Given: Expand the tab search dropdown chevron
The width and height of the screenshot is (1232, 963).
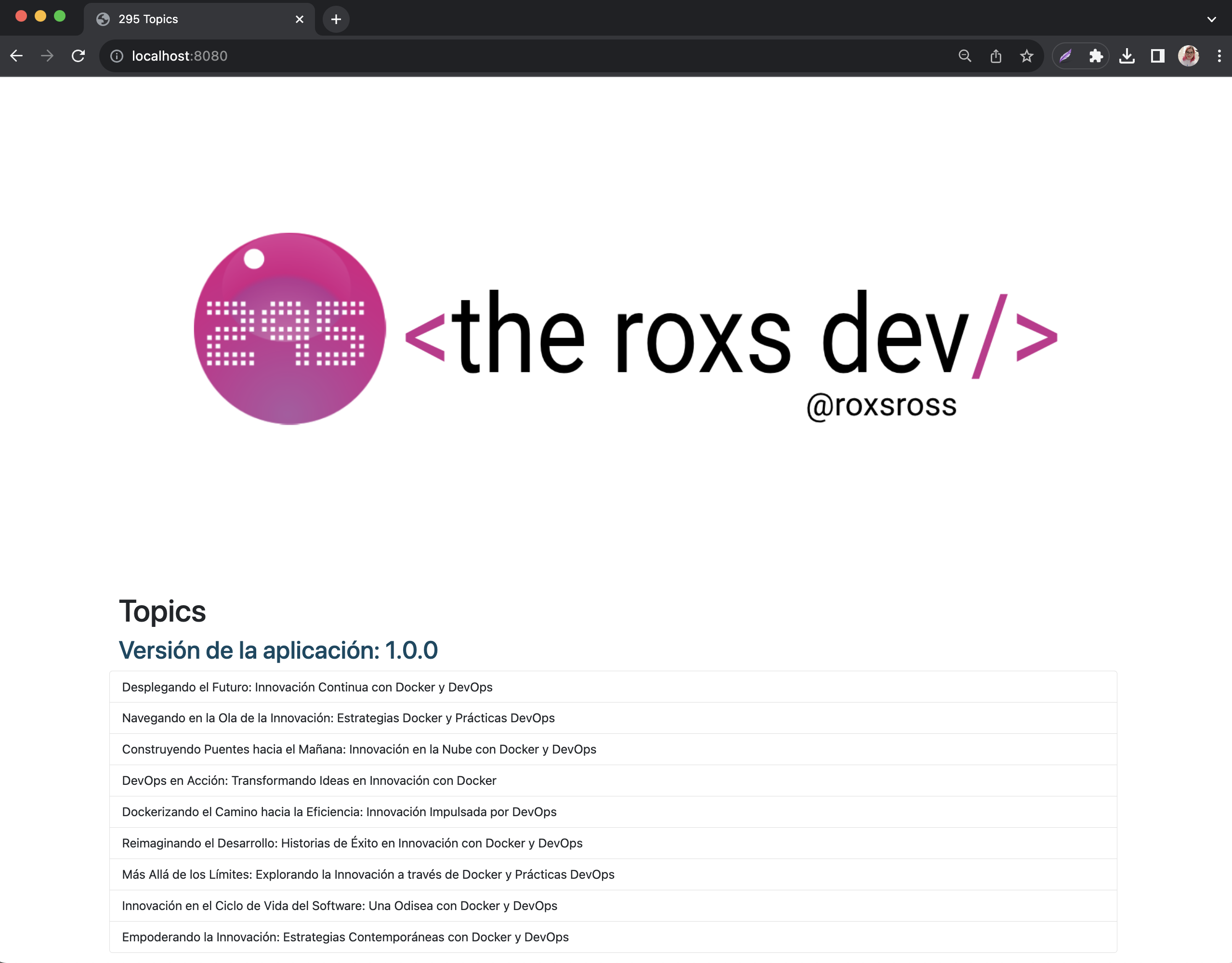Looking at the screenshot, I should click(x=1212, y=20).
